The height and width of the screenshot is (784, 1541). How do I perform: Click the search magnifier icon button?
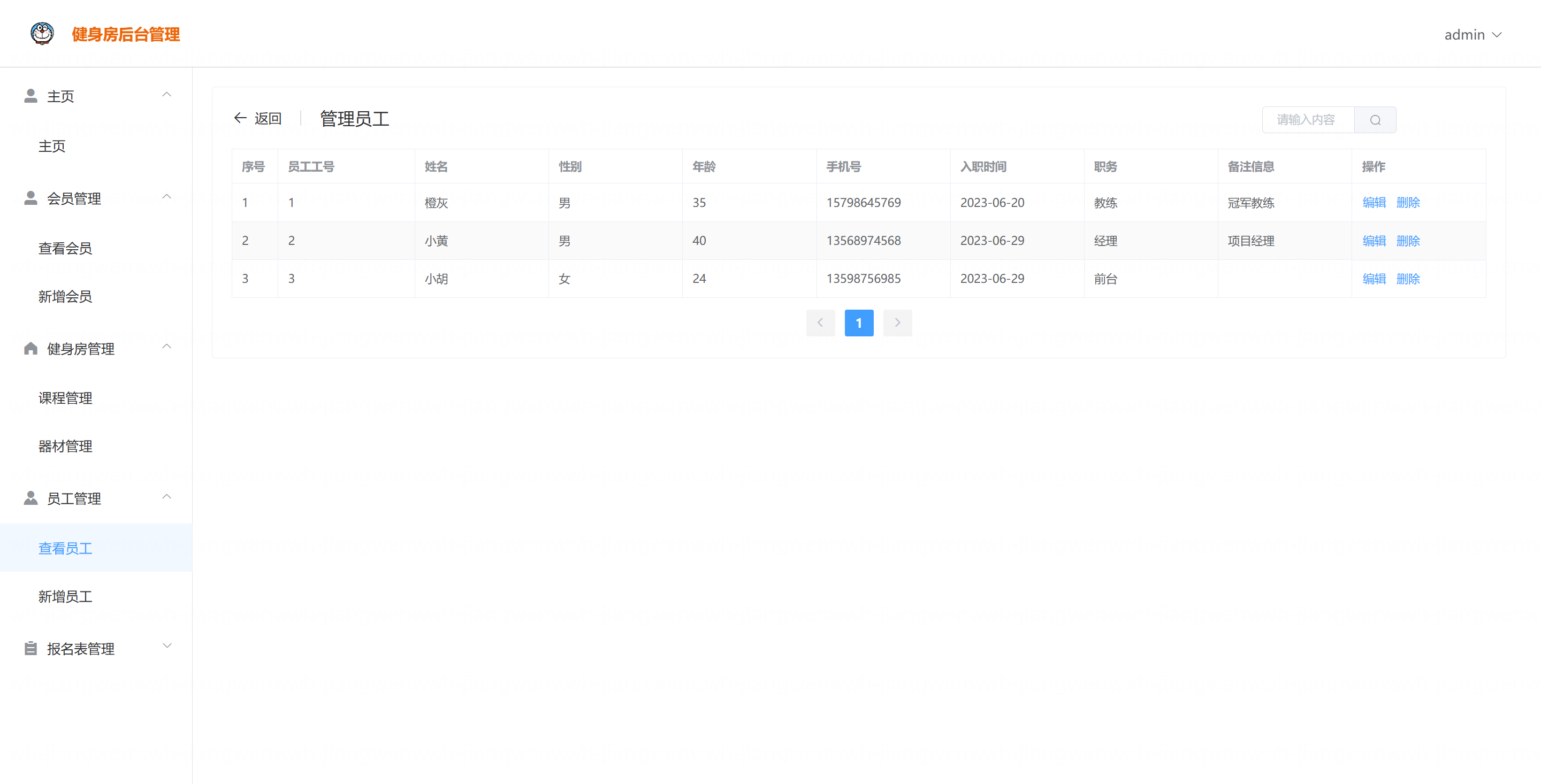(x=1375, y=120)
